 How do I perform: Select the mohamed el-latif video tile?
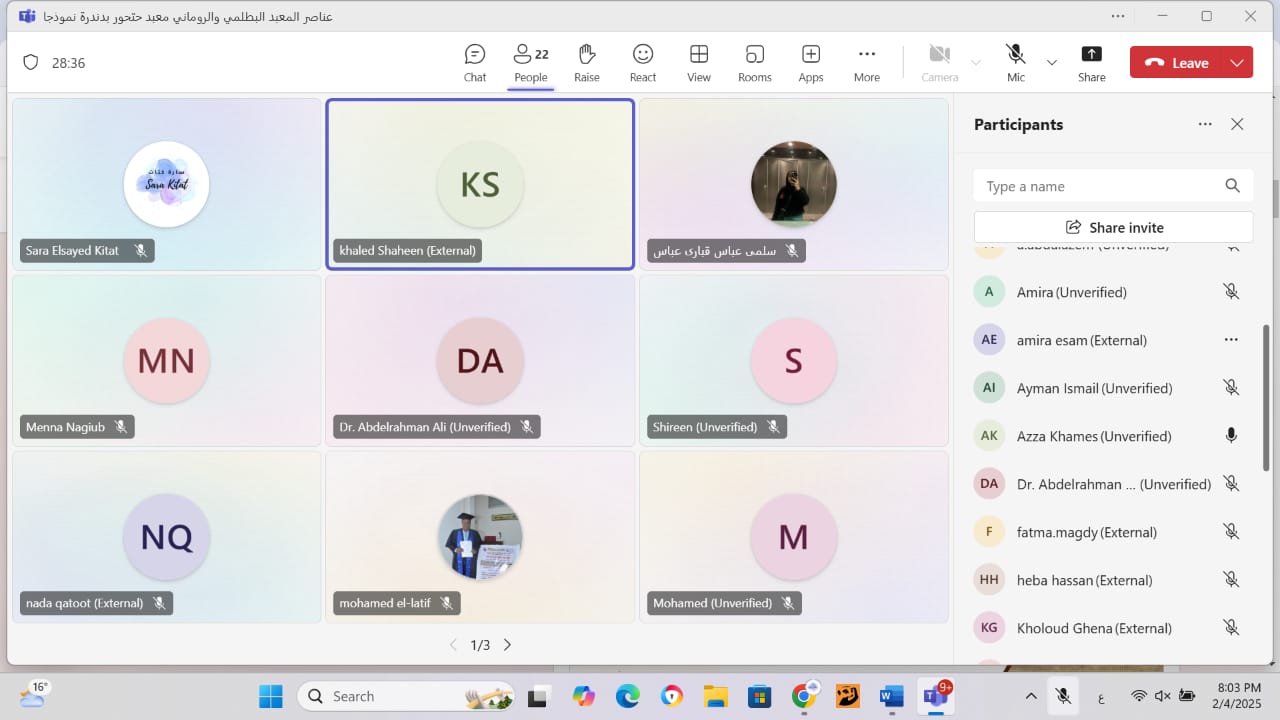coord(480,537)
